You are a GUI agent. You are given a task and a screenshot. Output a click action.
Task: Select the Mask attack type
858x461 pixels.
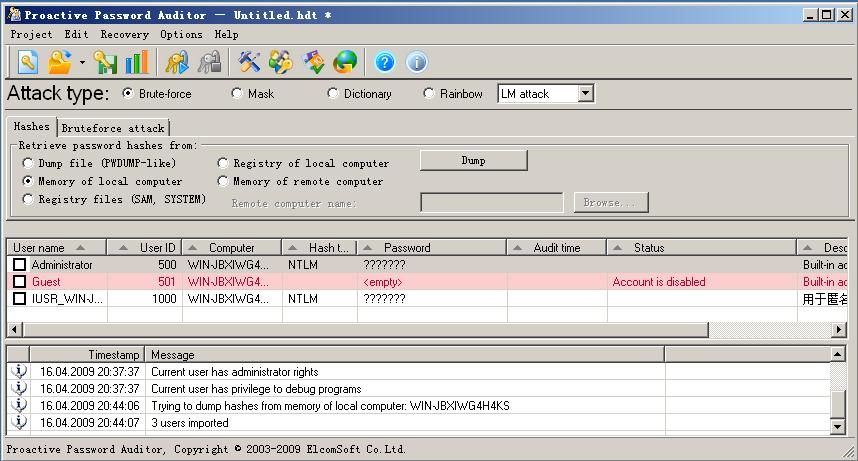[253, 94]
